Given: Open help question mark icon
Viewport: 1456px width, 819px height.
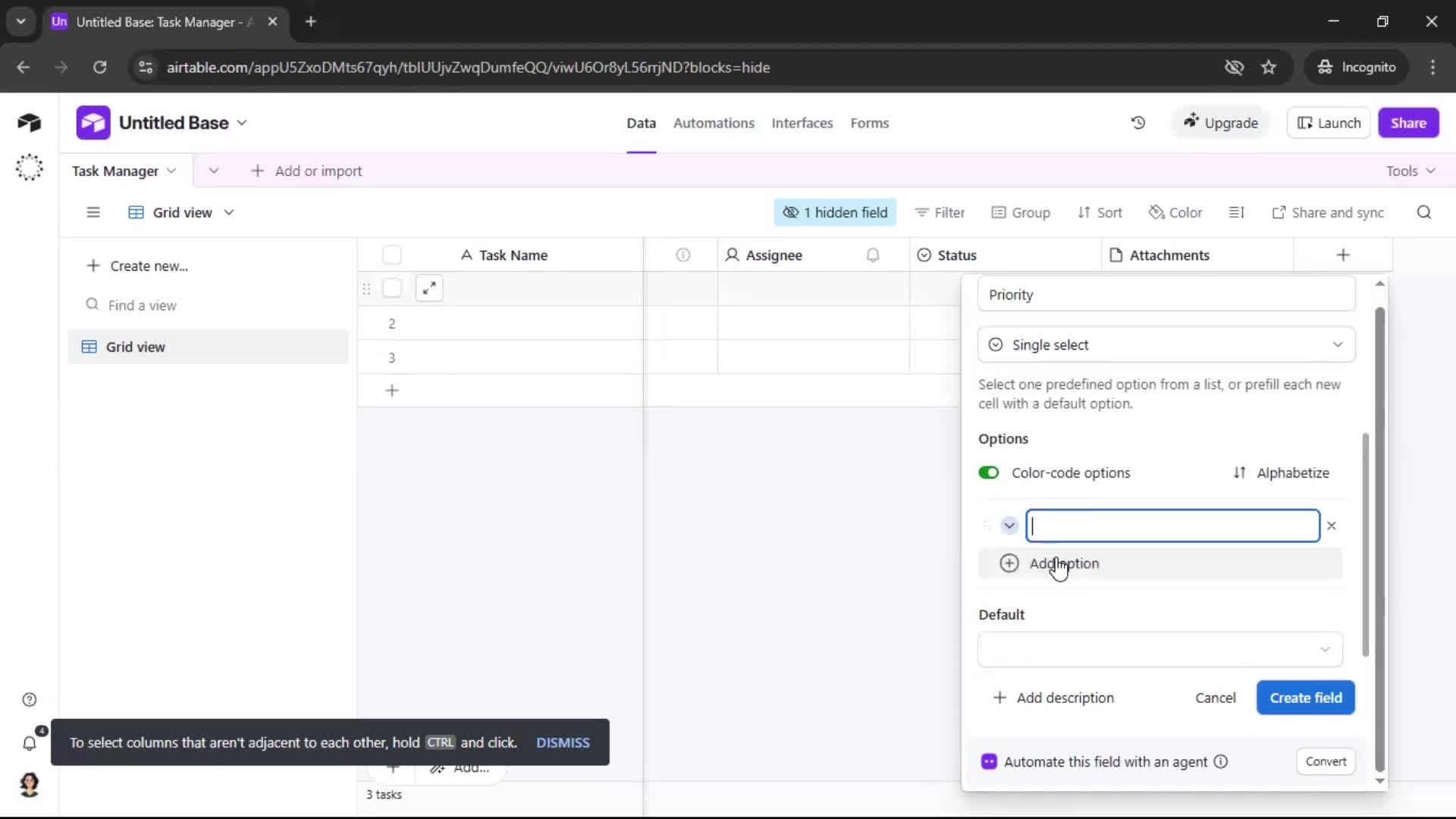Looking at the screenshot, I should coord(29,699).
